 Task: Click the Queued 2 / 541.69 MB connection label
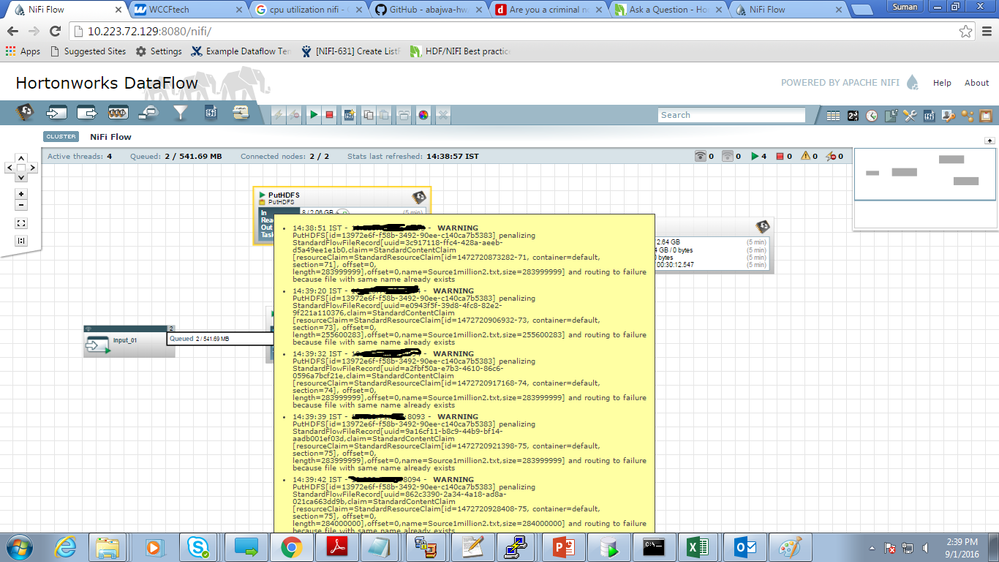click(219, 338)
